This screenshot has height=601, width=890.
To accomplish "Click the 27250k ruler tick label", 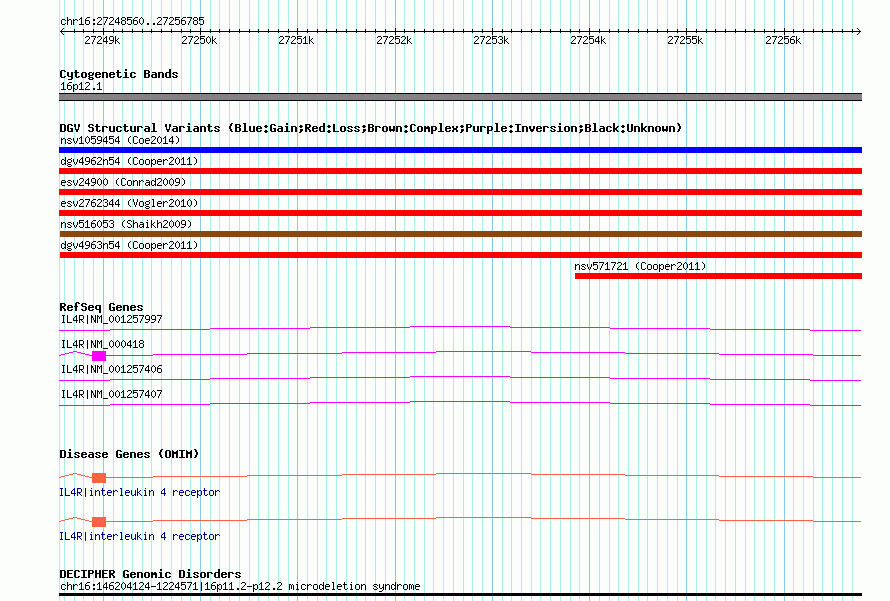I will [199, 40].
